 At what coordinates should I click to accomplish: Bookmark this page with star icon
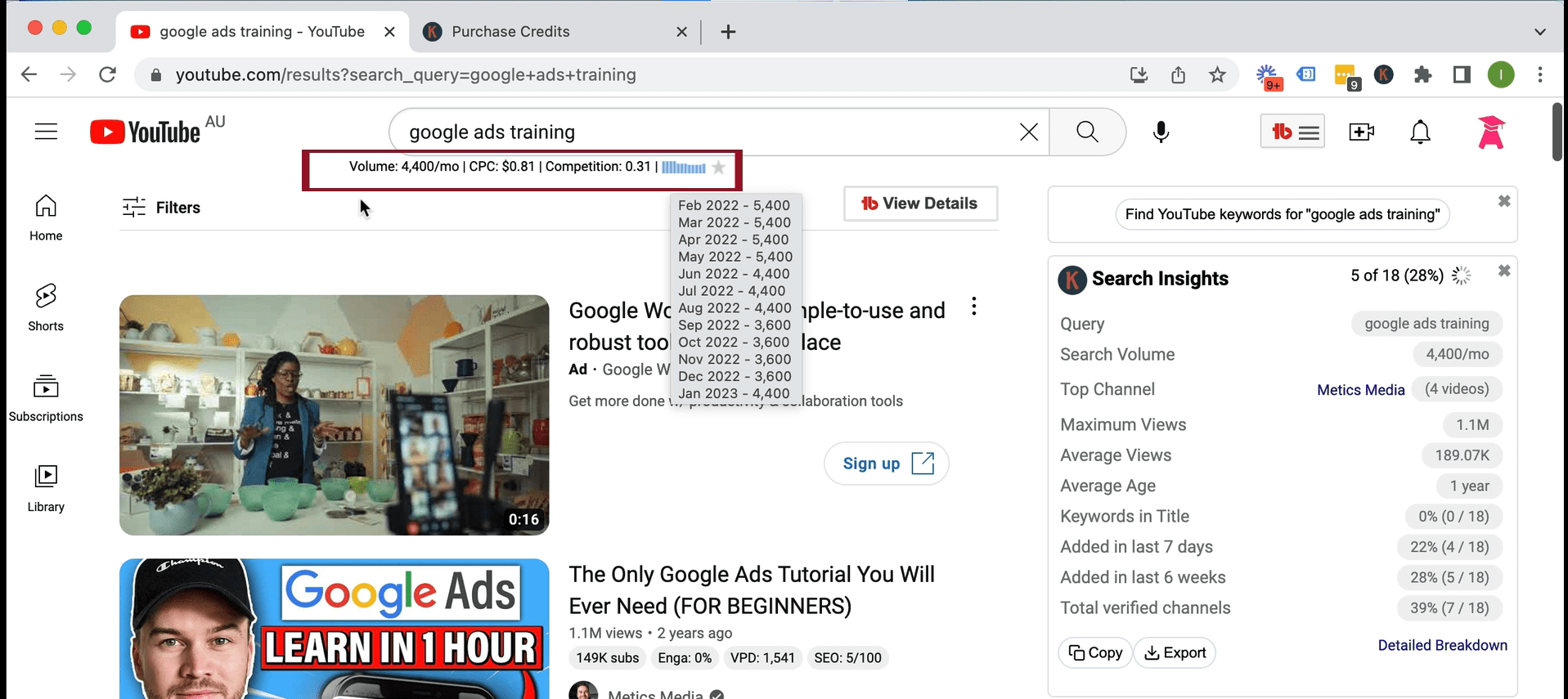point(1217,74)
